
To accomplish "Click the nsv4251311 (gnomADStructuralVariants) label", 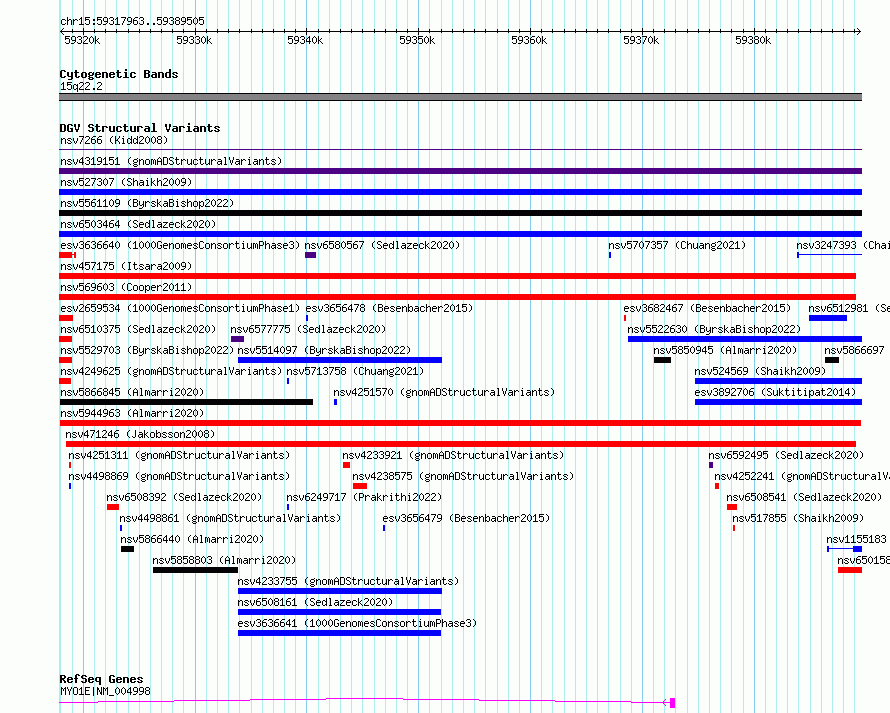I will [179, 455].
